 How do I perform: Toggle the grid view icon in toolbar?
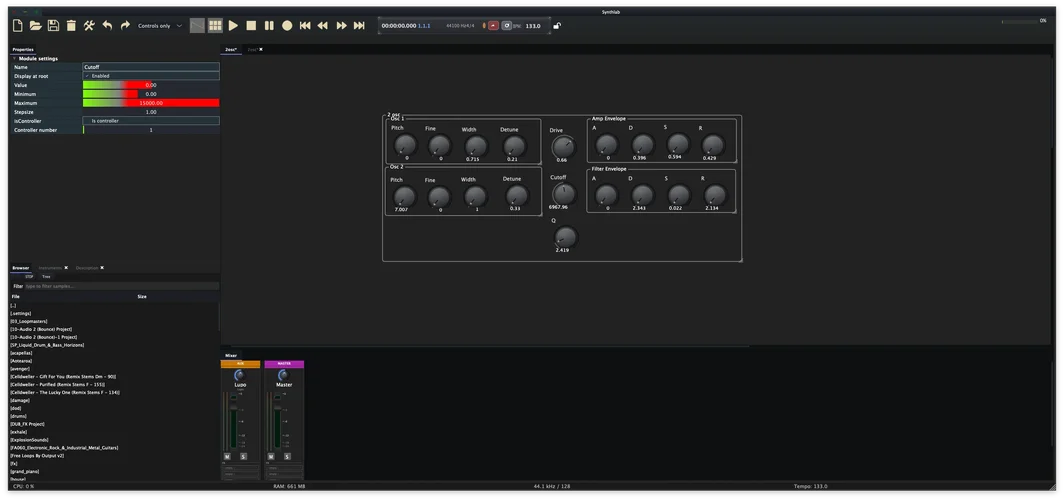point(215,26)
